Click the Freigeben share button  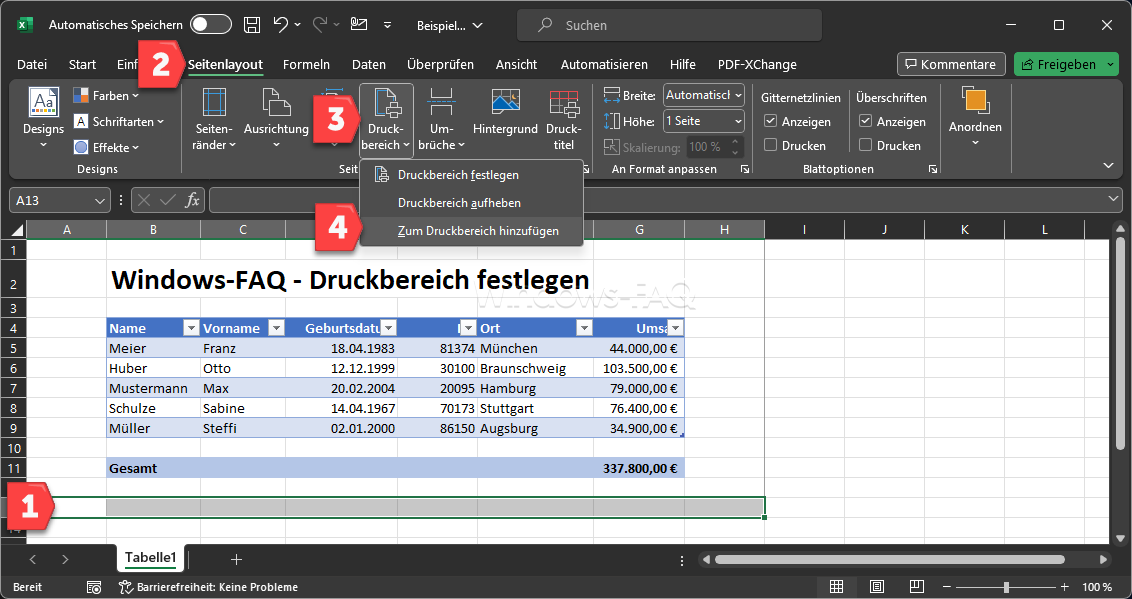coord(1060,64)
